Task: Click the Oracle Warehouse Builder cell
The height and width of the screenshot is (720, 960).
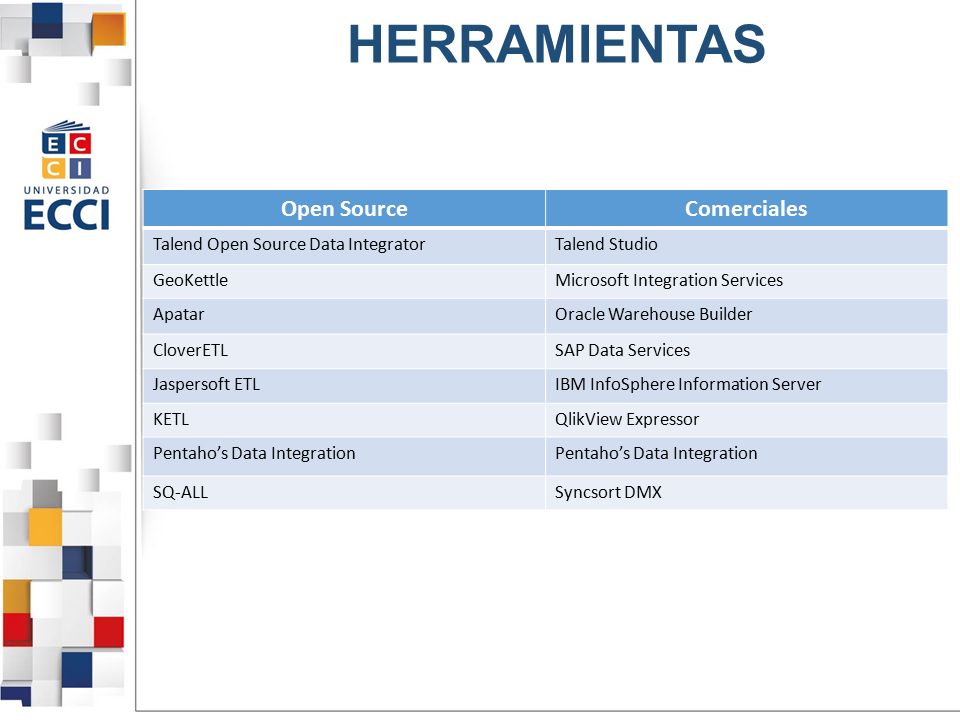Action: [746, 316]
